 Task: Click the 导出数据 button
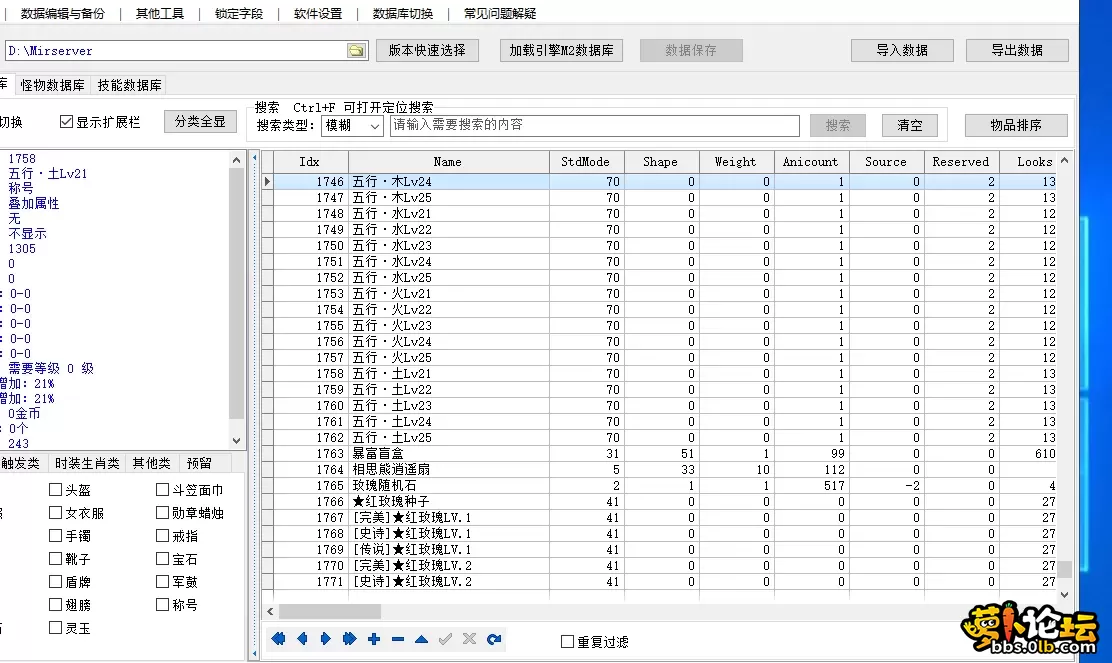(1016, 49)
